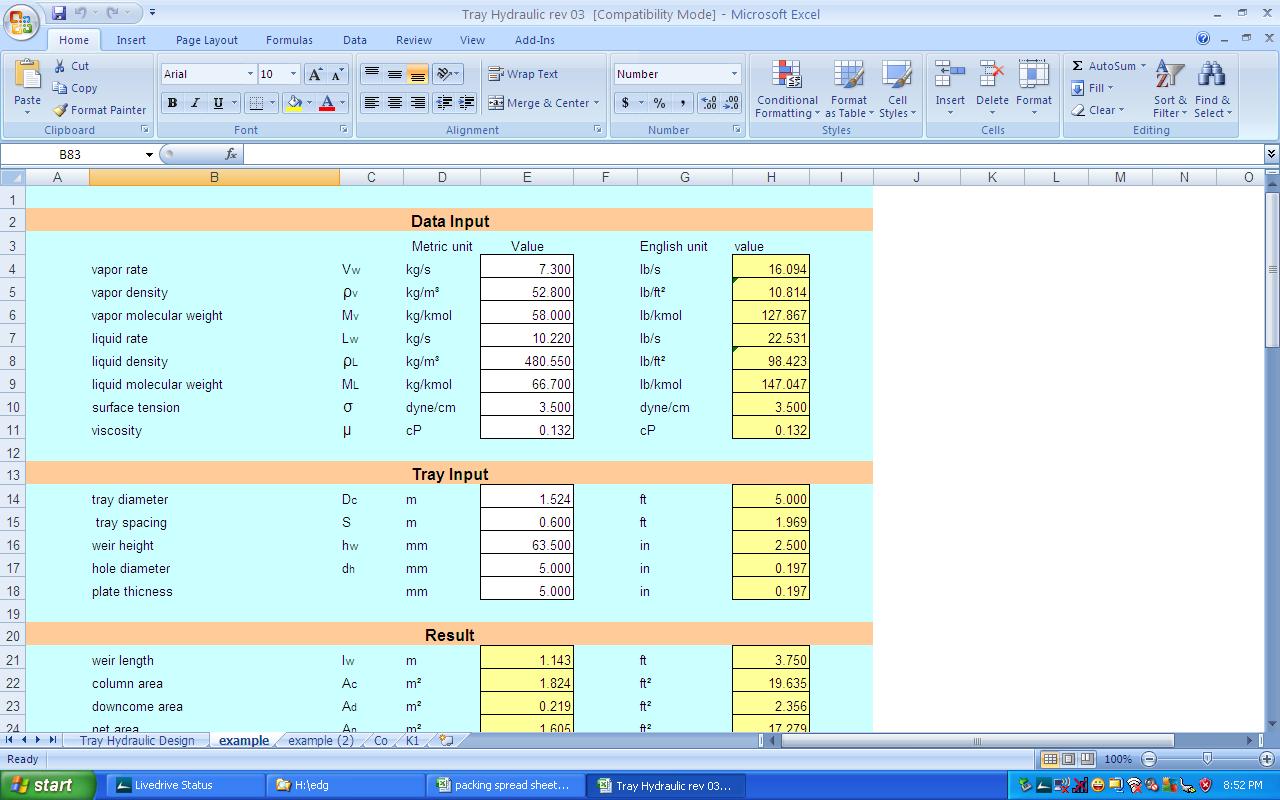Click the Windows start button
Viewport: 1280px width, 800px height.
pos(48,785)
